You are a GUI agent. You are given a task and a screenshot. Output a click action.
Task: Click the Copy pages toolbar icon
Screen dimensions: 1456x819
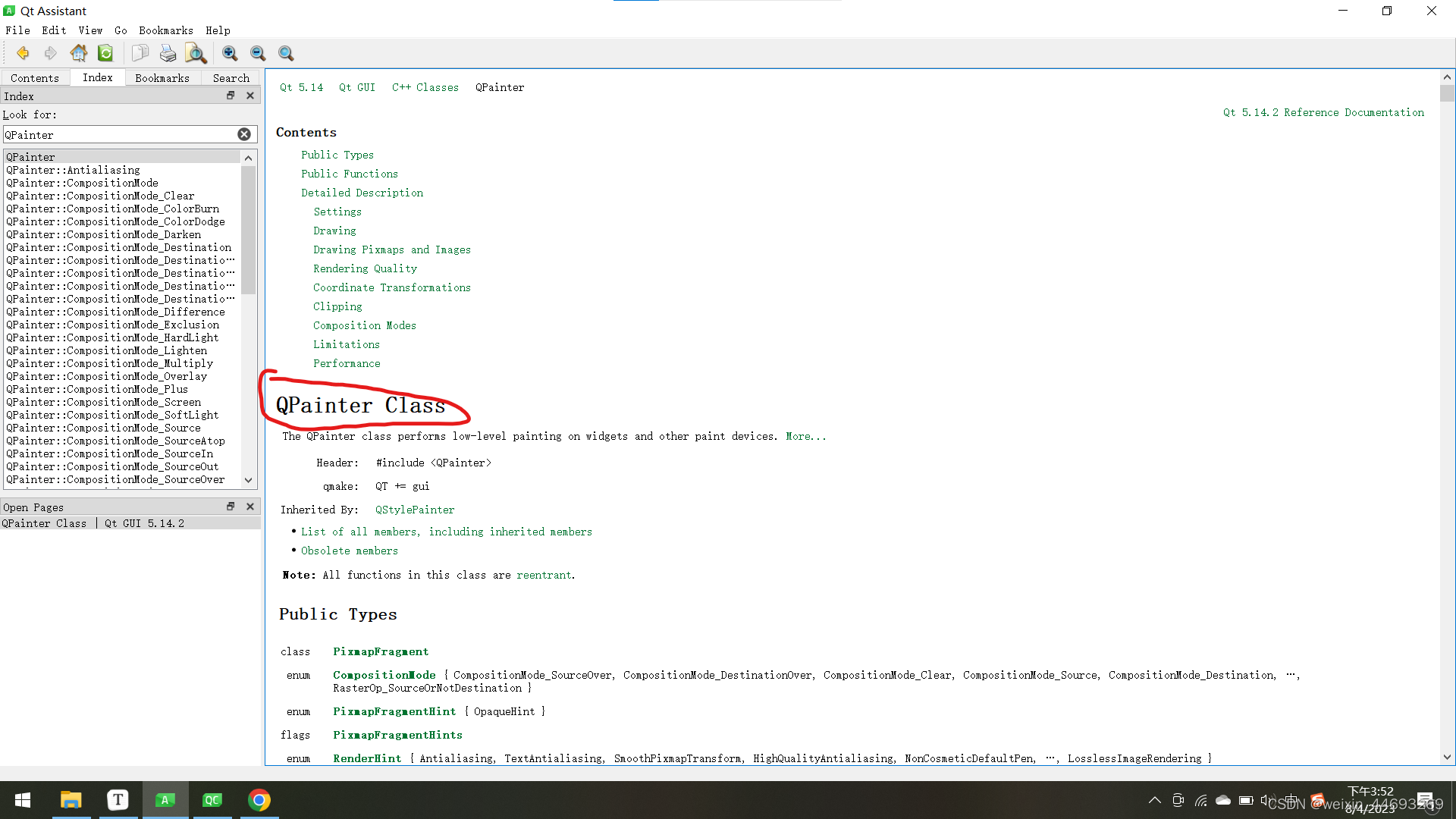tap(140, 53)
